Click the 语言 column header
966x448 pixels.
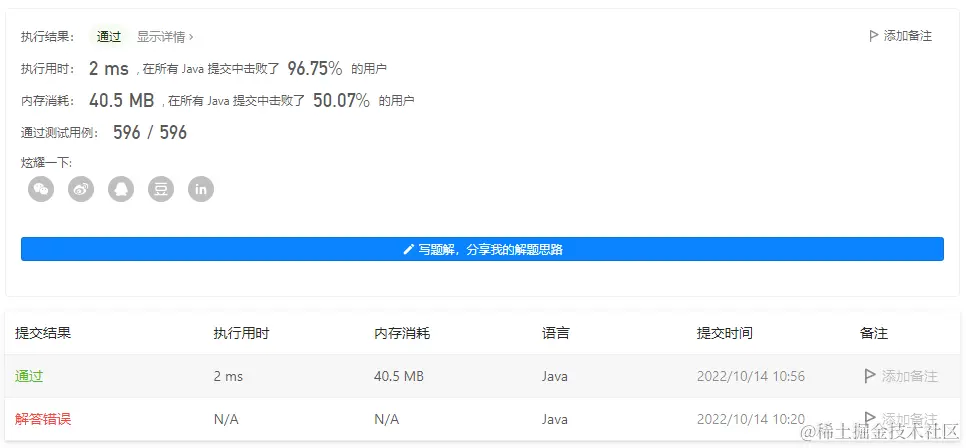pyautogui.click(x=556, y=333)
